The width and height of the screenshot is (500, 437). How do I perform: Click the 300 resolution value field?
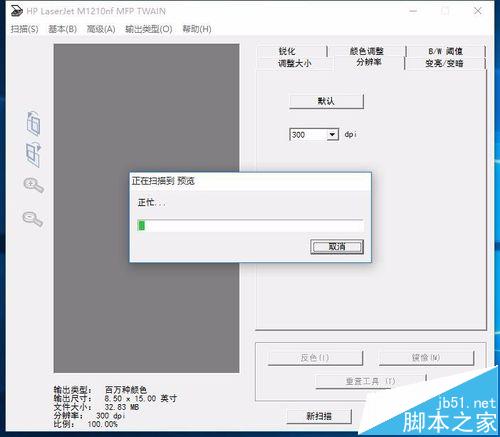[308, 135]
